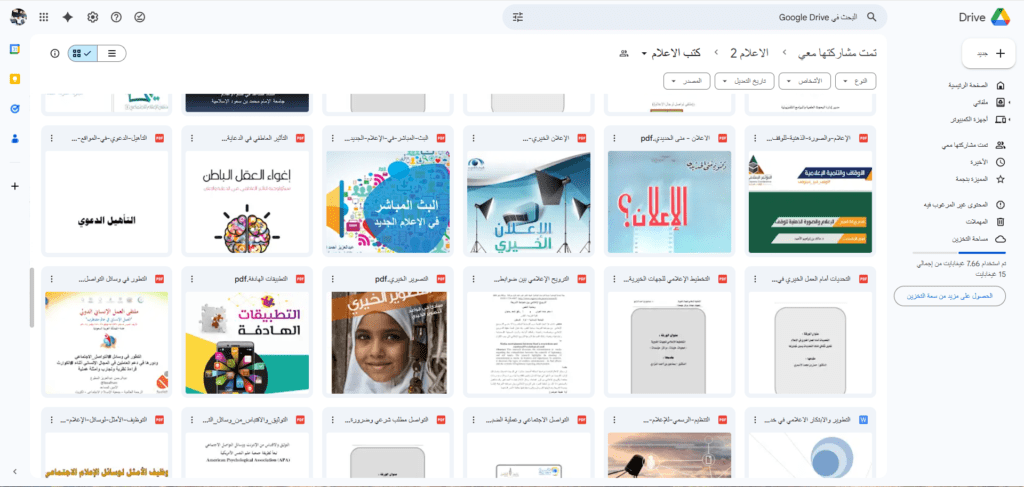Viewport: 1024px width, 487px height.
Task: Open Google Calendar in side panel
Action: click(15, 49)
